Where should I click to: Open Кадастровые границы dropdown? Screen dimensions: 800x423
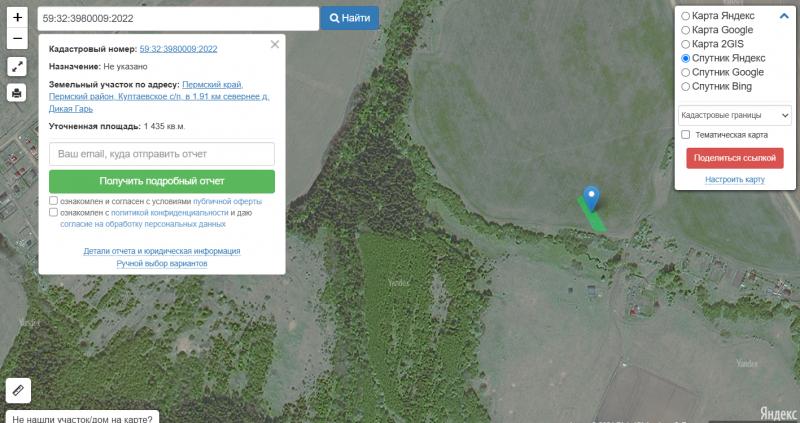735,115
